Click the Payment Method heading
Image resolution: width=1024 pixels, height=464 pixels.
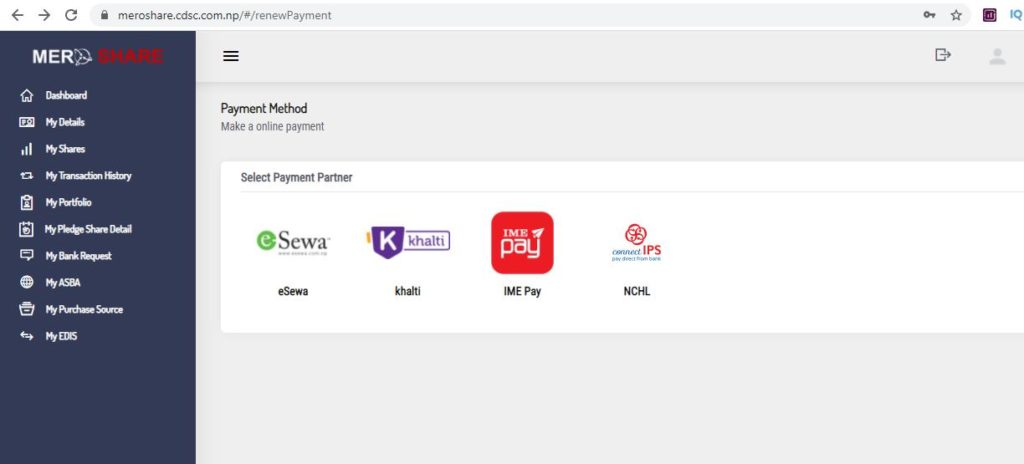[264, 108]
